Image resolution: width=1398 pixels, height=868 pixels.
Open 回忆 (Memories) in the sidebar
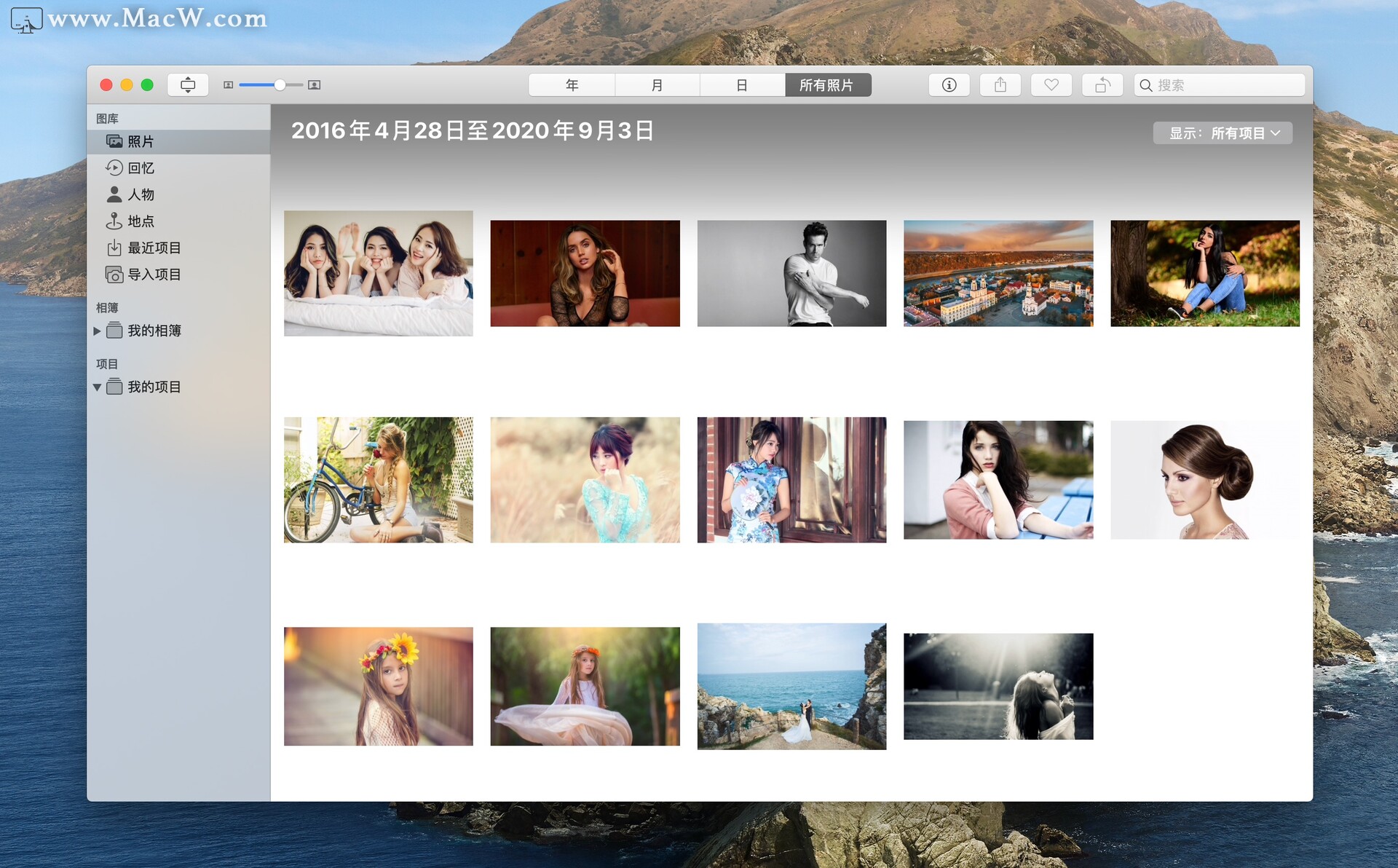pos(141,168)
